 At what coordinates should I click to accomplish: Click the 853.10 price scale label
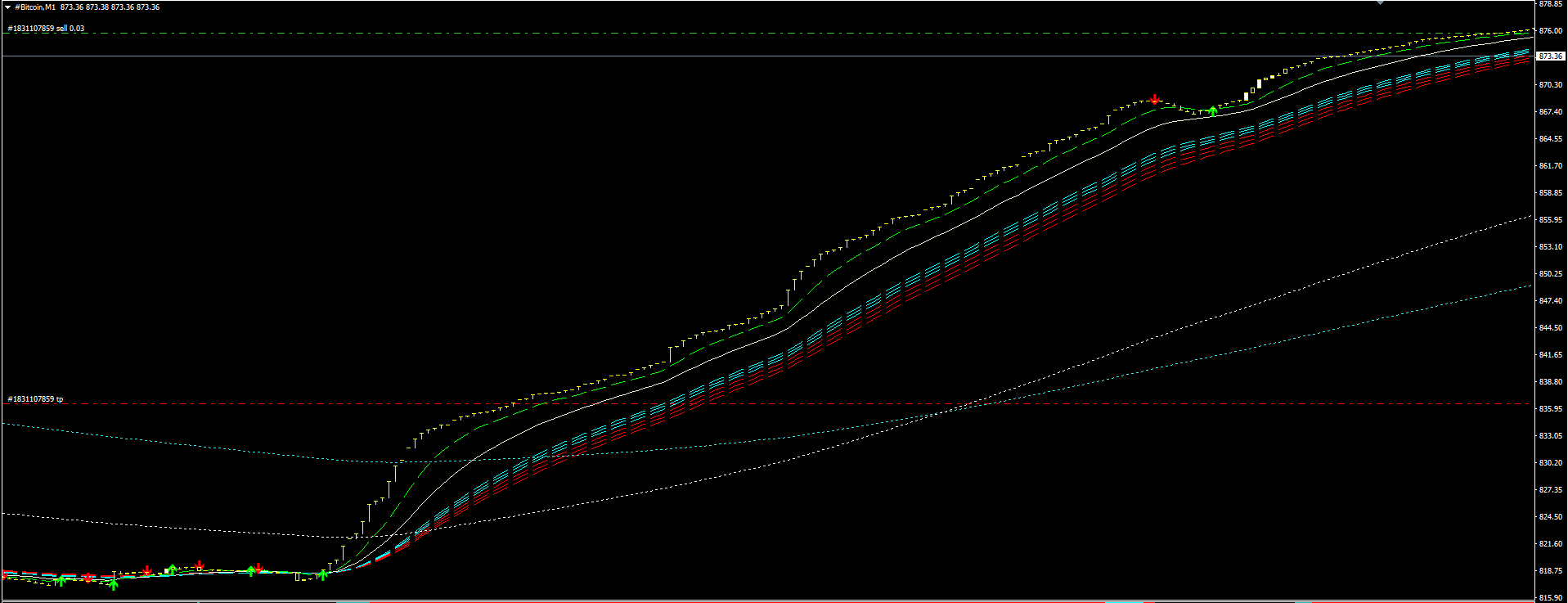pos(1551,247)
